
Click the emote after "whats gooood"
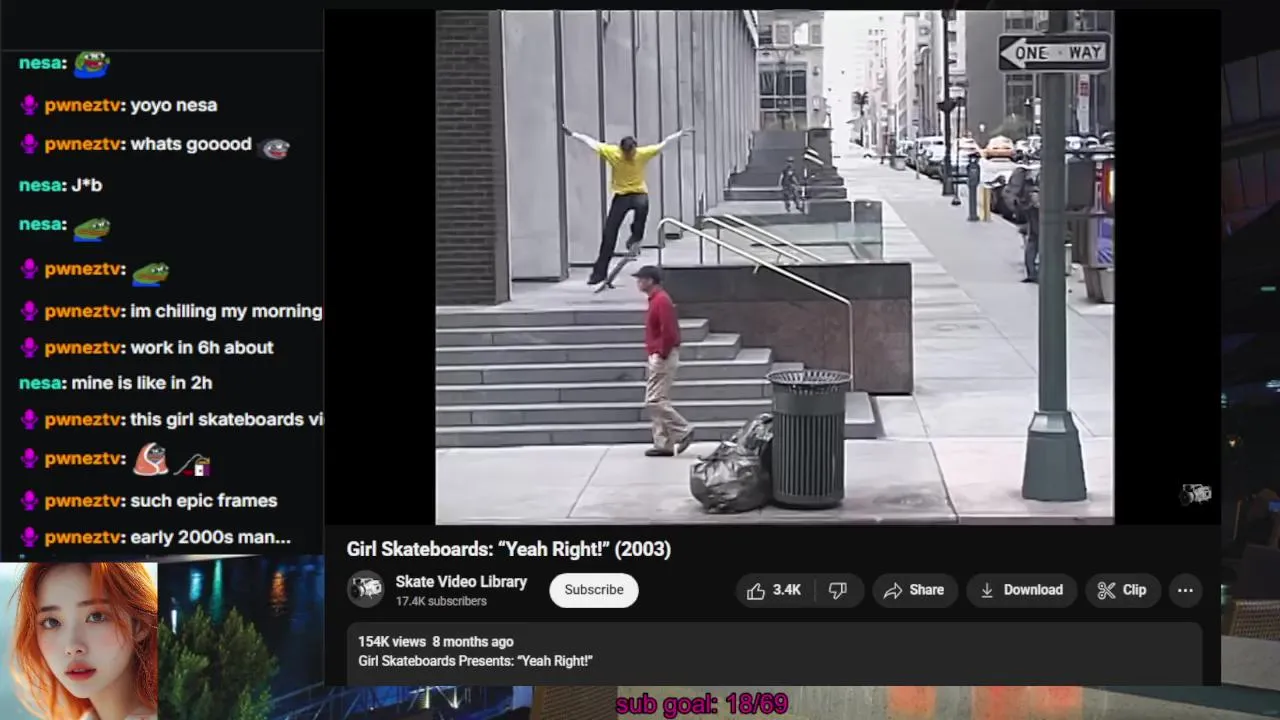pos(274,148)
